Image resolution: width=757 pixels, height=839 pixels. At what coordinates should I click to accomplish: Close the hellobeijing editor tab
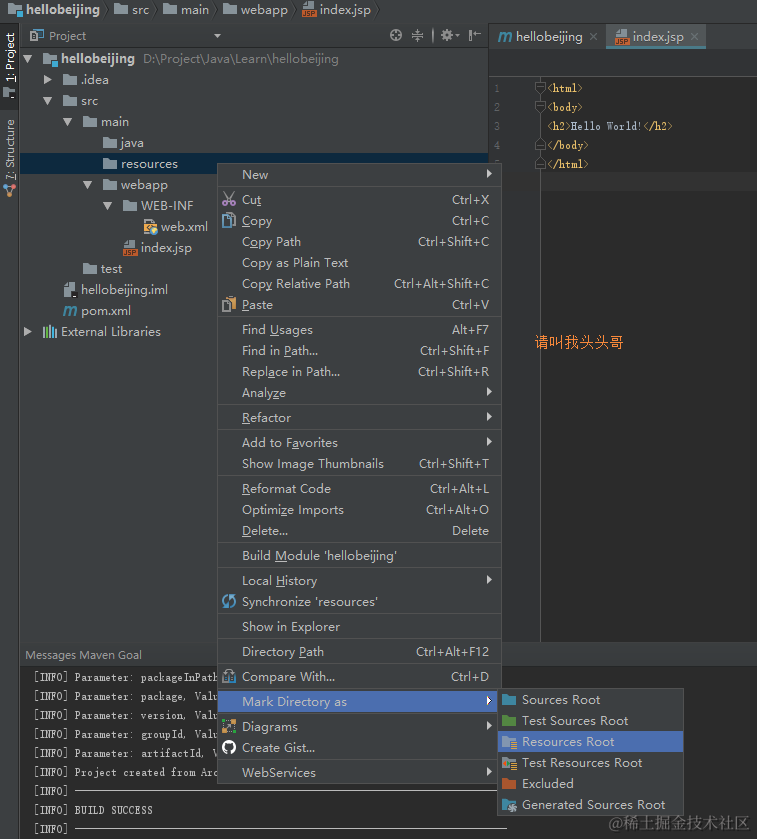tap(593, 36)
